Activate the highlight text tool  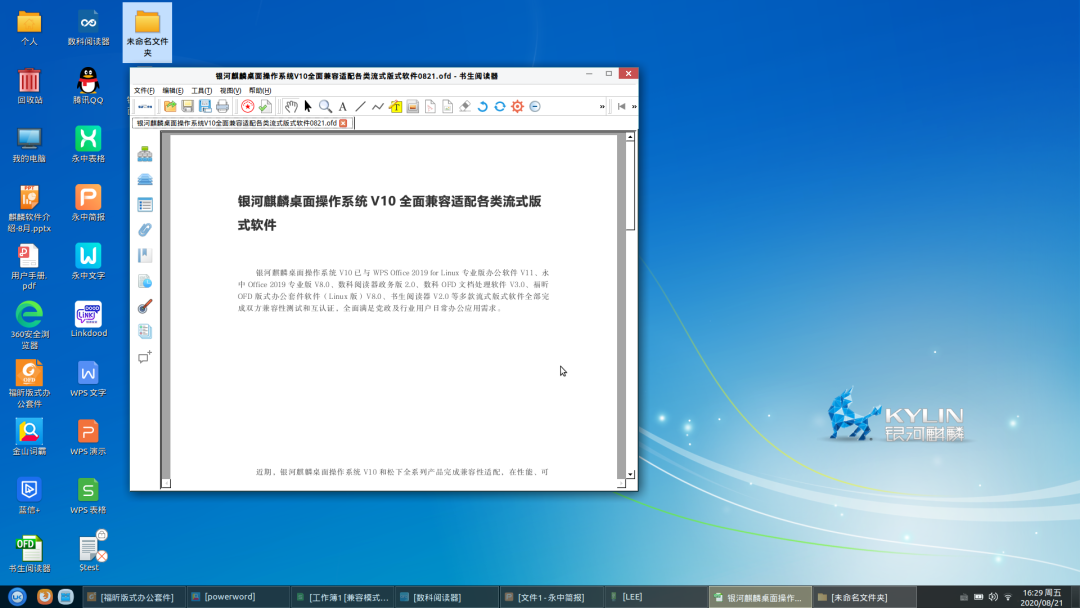[x=396, y=106]
